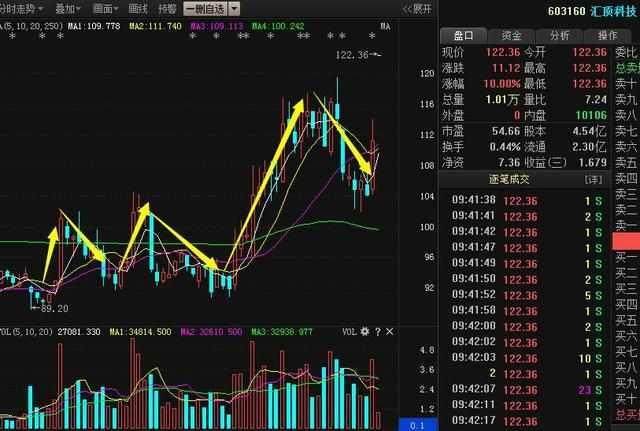Open the arrow next to 一键自选
Viewport: 640px width, 431px height.
(234, 9)
